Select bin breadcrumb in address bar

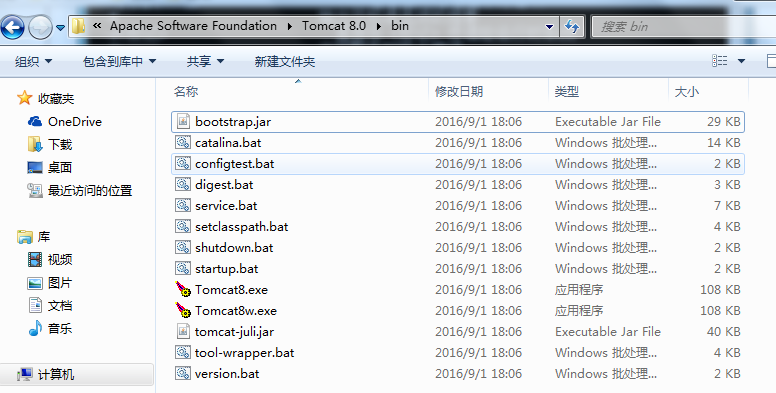400,26
